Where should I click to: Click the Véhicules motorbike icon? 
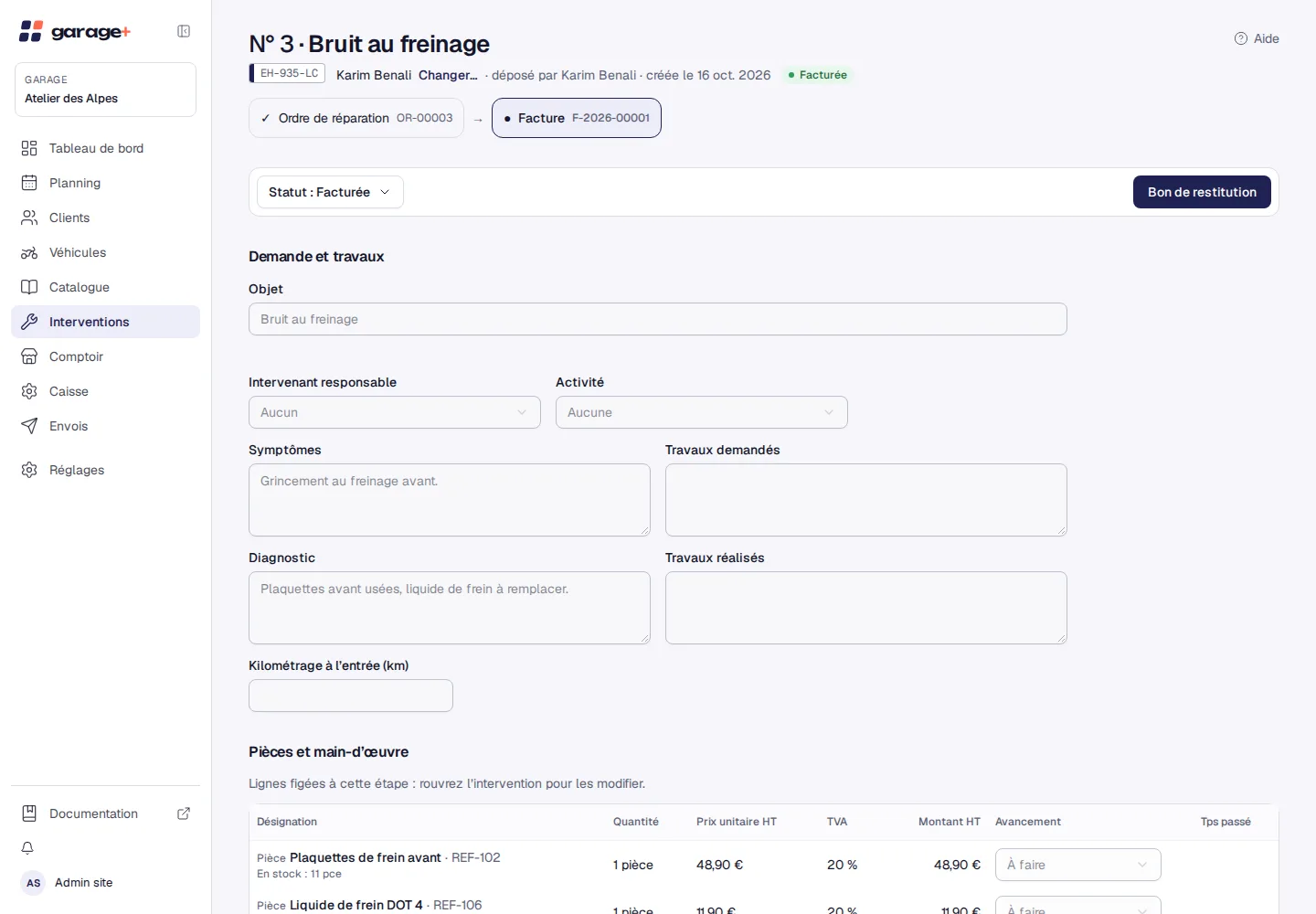29,252
